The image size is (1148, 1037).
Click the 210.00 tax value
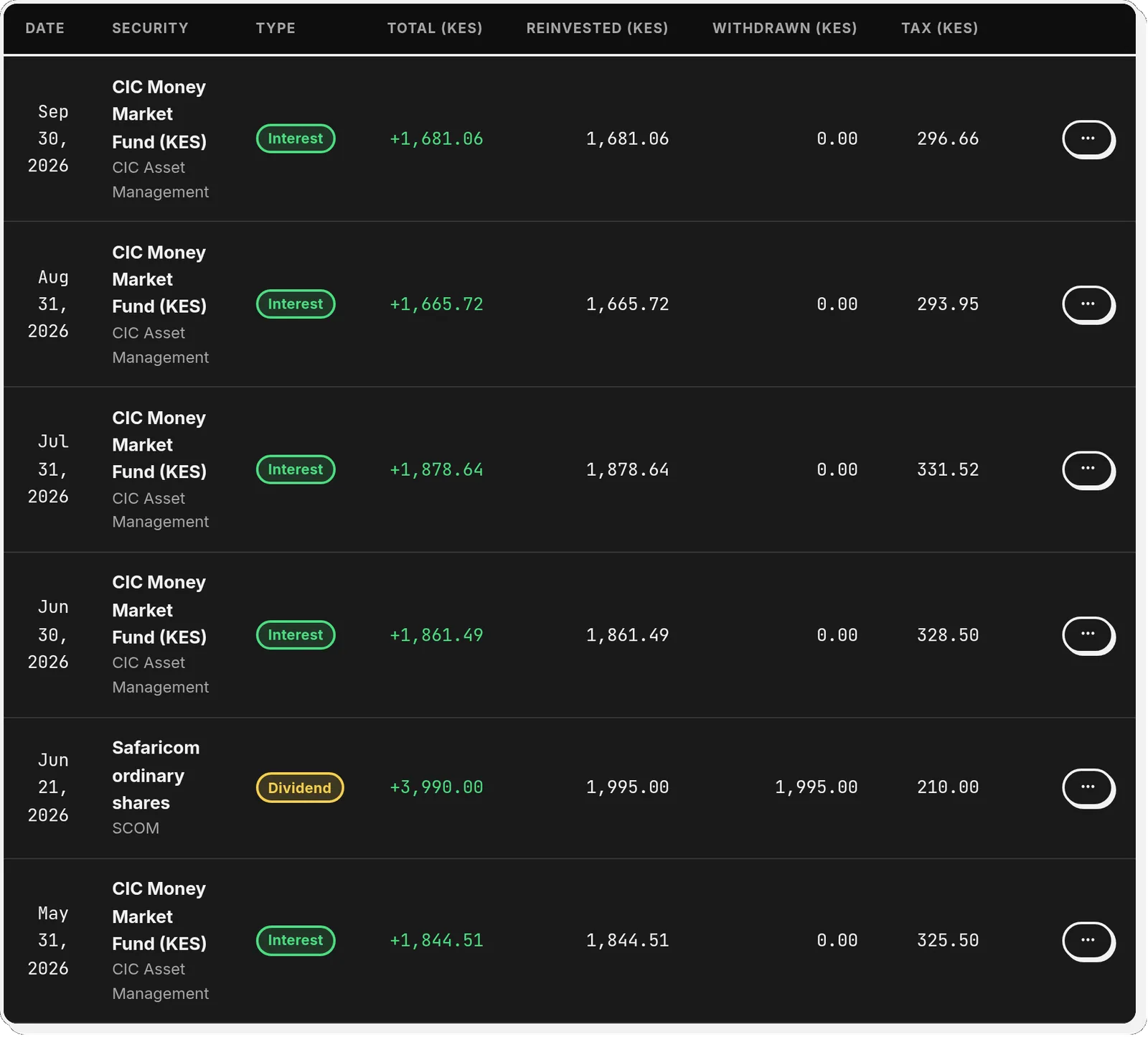[948, 787]
